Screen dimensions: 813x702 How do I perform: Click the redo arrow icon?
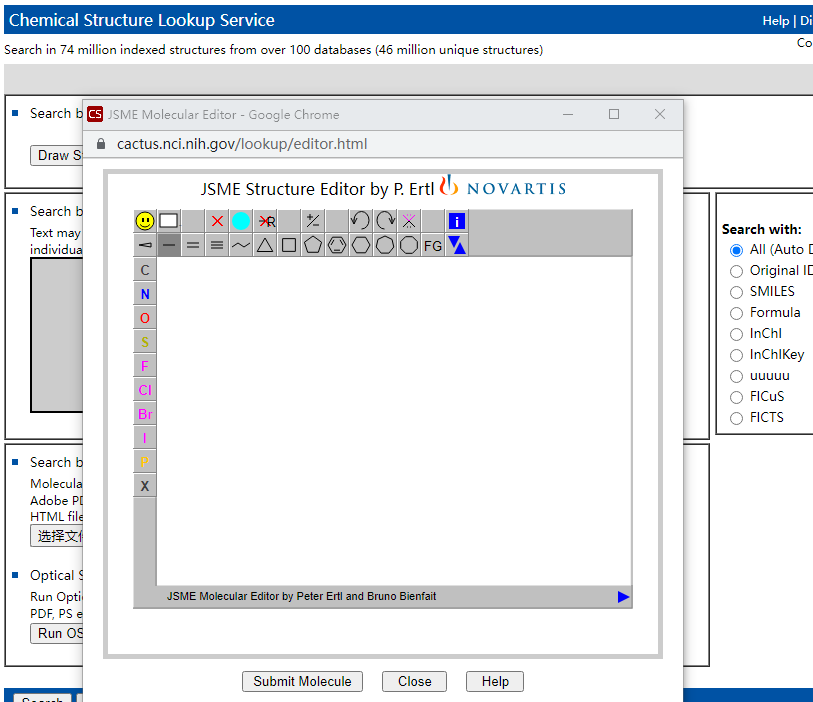385,221
